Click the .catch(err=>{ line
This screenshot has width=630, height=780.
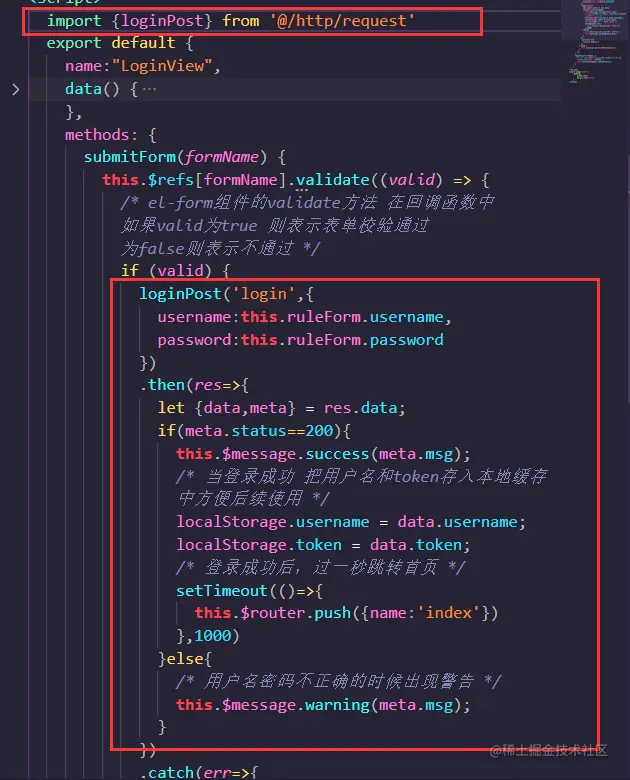point(199,772)
